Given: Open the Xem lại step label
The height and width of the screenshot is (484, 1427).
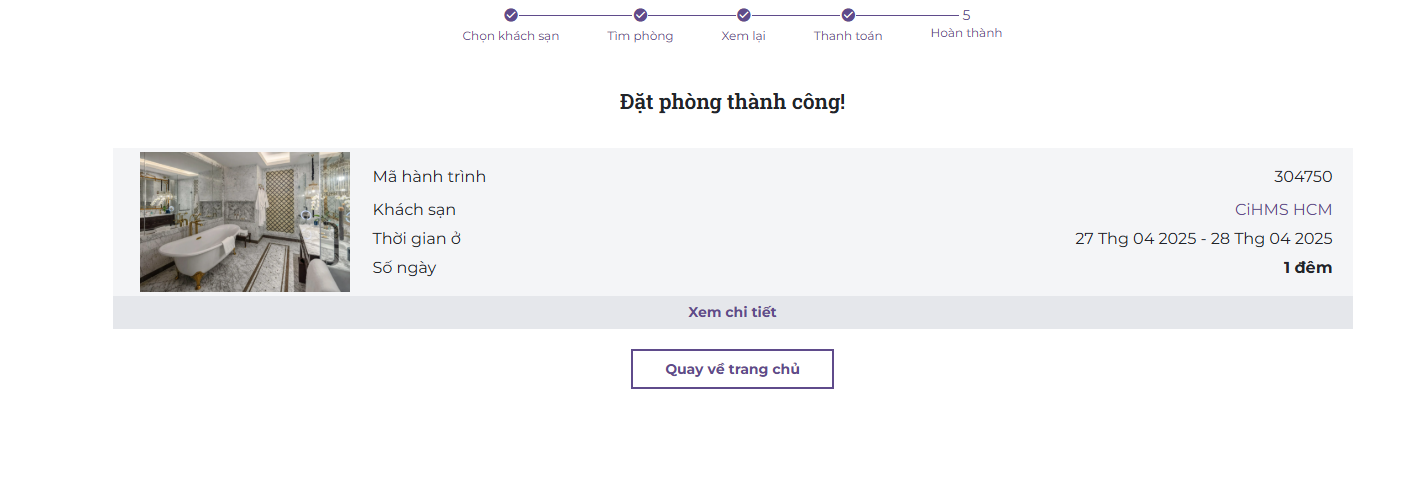Looking at the screenshot, I should pyautogui.click(x=744, y=36).
